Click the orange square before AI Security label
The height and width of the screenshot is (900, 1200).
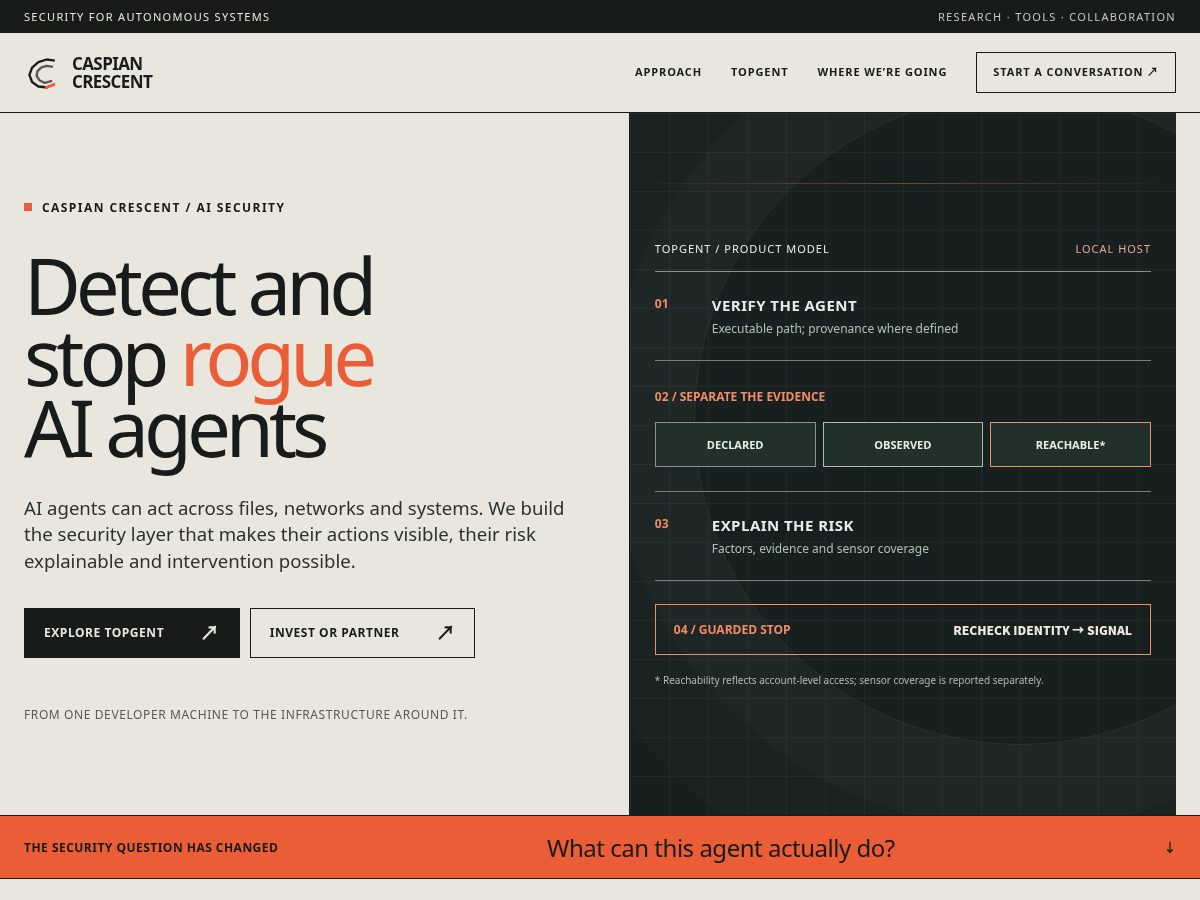click(x=28, y=207)
